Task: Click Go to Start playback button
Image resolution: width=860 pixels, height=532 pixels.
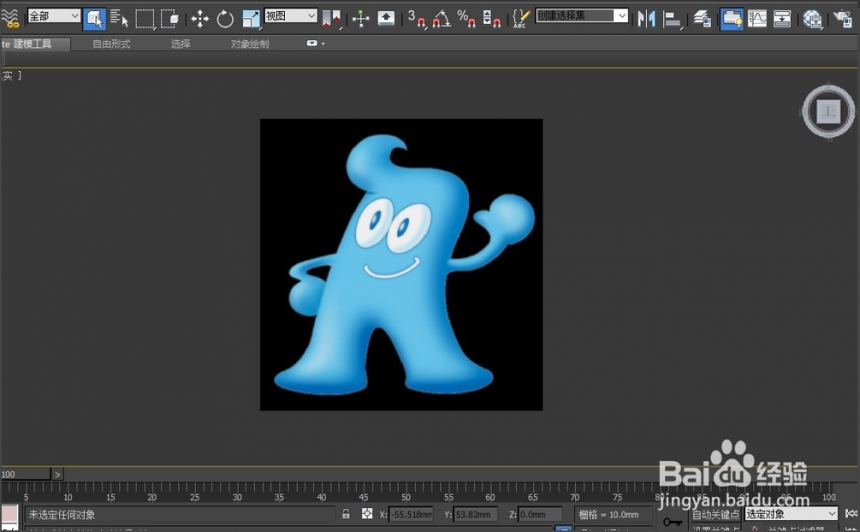Action: click(851, 513)
